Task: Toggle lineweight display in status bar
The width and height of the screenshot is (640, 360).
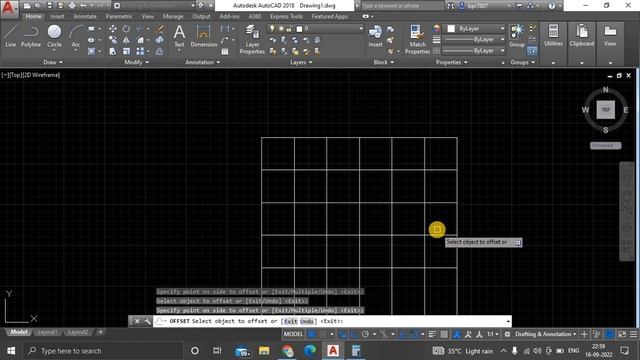Action: (x=432, y=334)
